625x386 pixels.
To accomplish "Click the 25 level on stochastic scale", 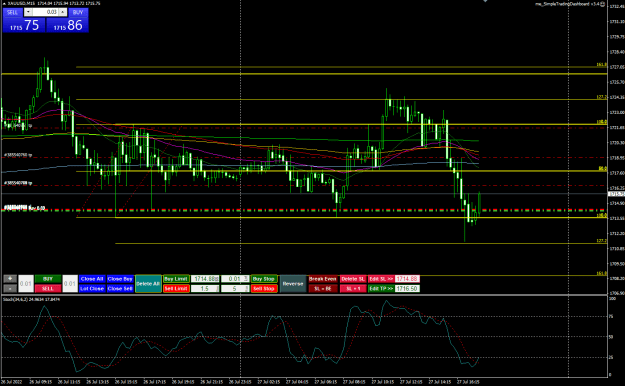I will [611, 357].
